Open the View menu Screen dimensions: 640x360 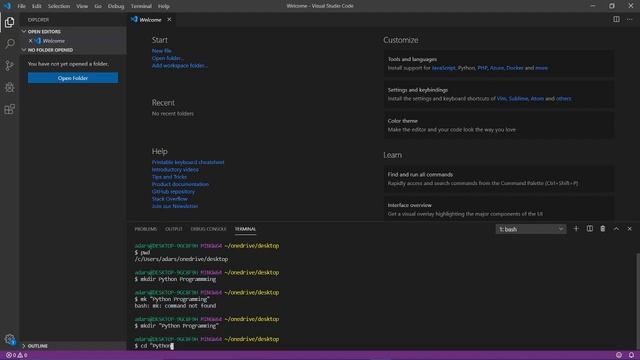(x=82, y=6)
